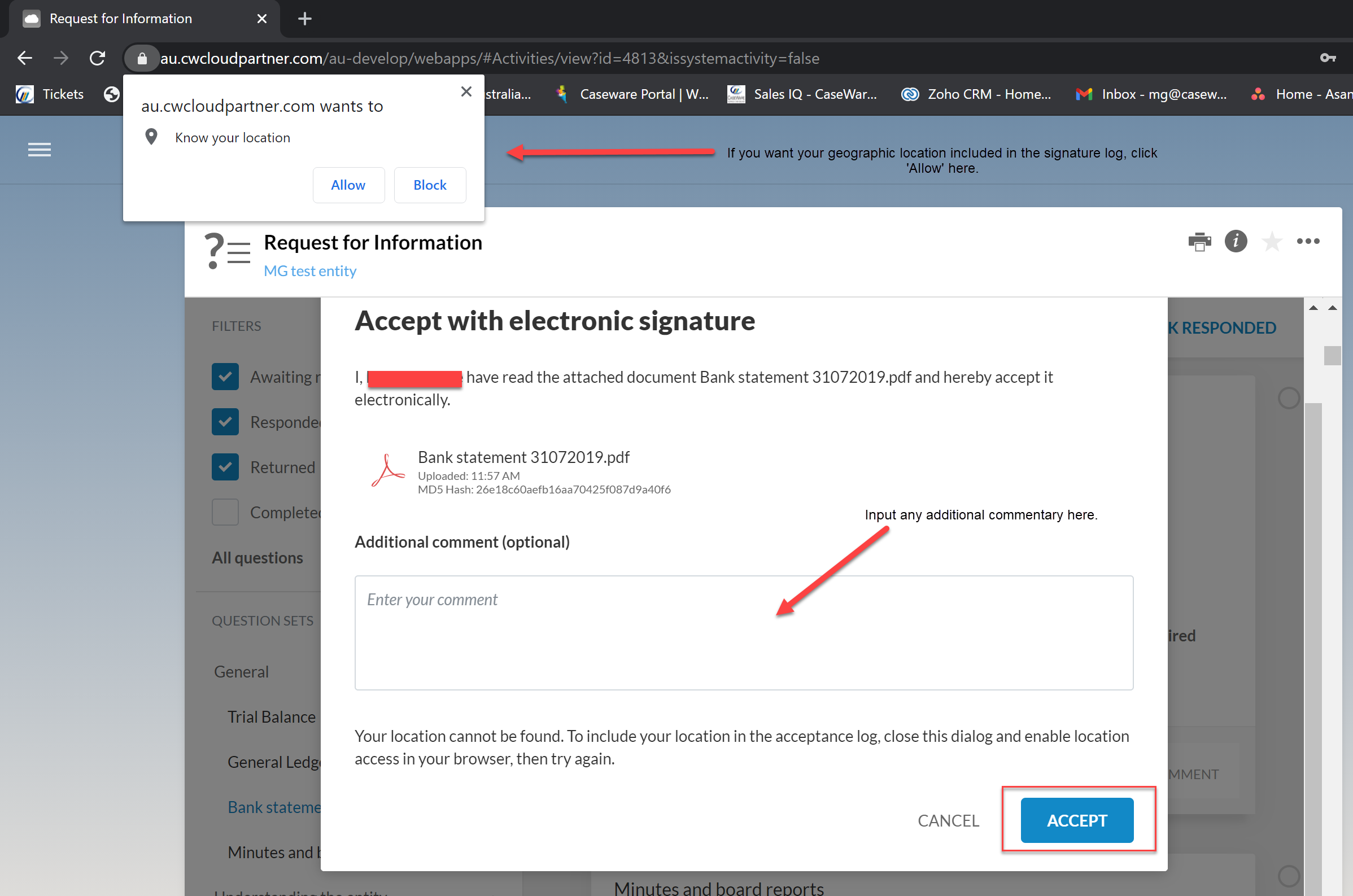
Task: Open the hamburger navigation menu
Action: point(40,150)
